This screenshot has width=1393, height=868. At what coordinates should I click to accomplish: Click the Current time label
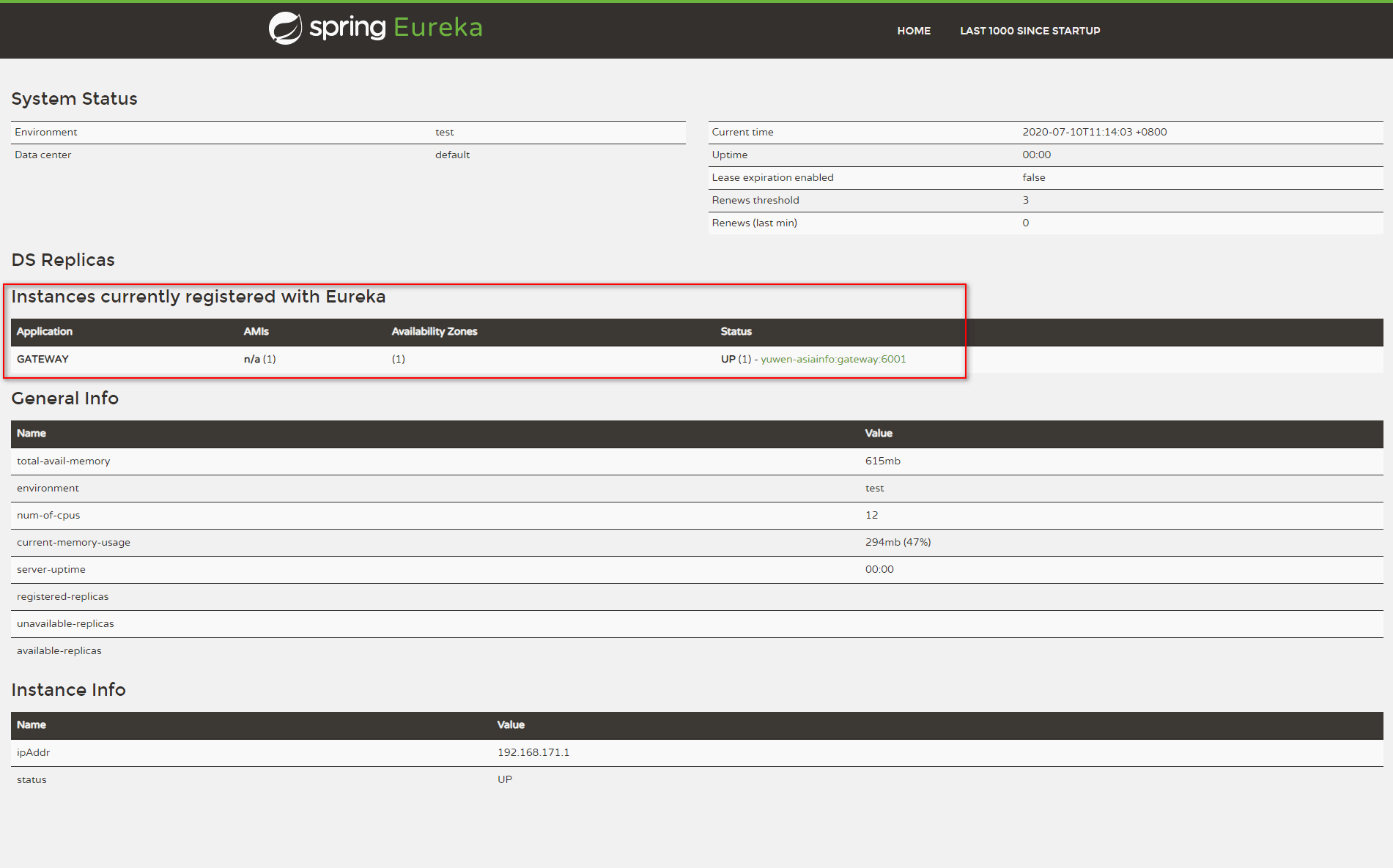coord(743,132)
